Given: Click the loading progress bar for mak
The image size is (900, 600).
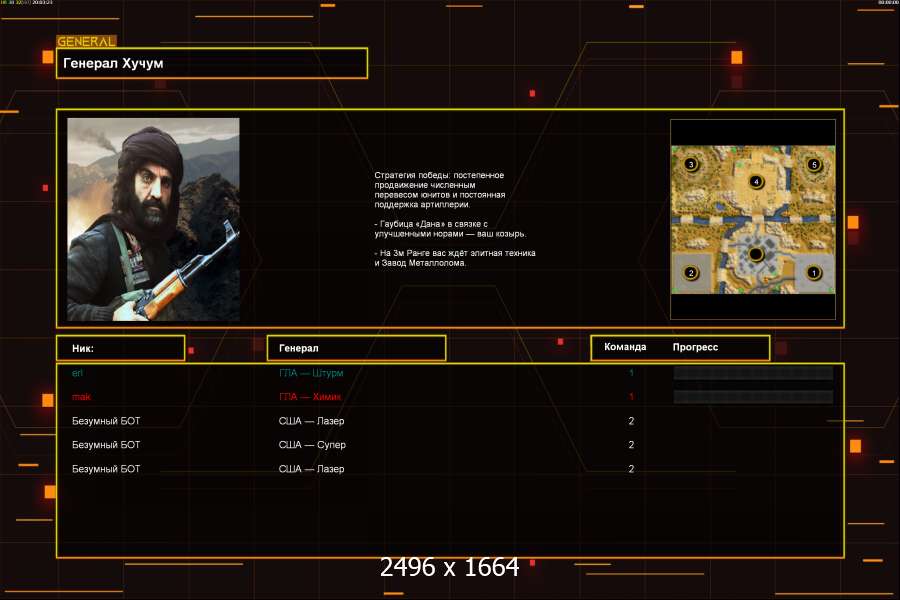Looking at the screenshot, I should (753, 397).
